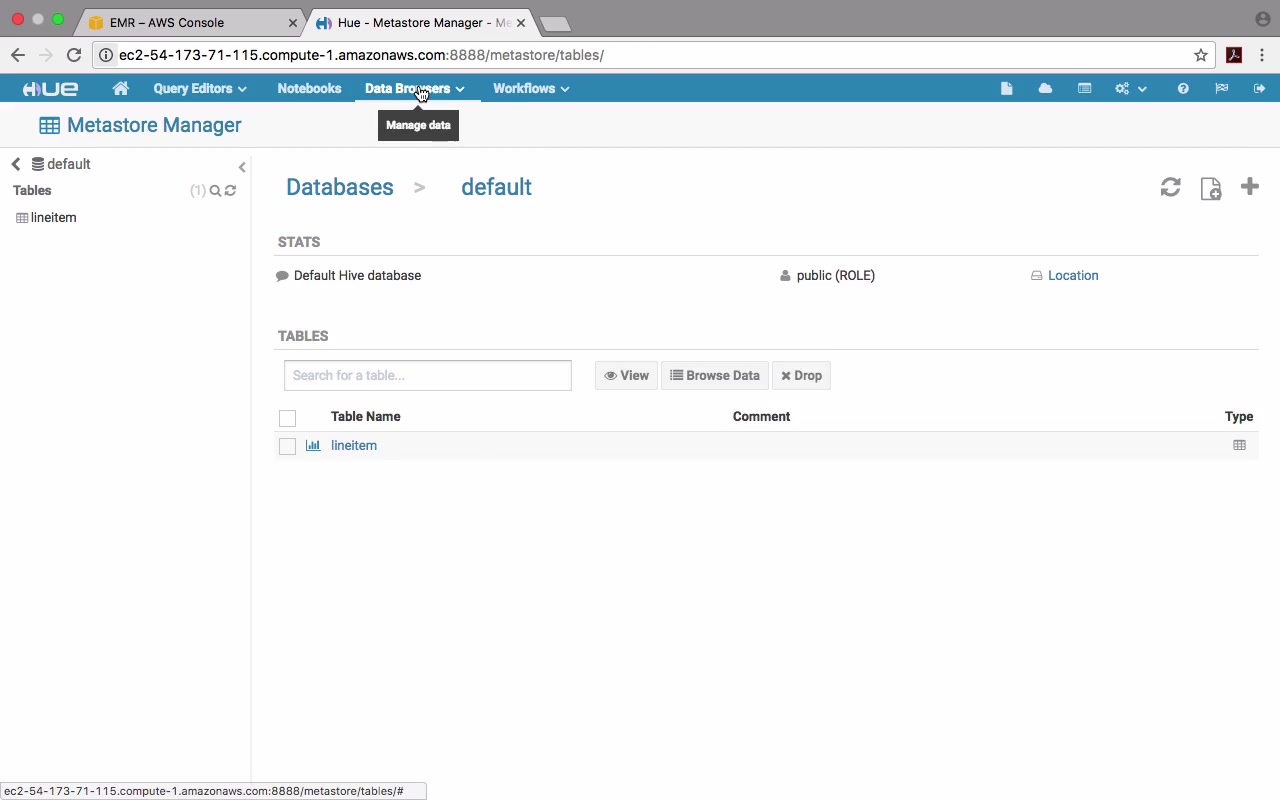Click the browser Back arrow
The width and height of the screenshot is (1280, 800).
point(18,55)
